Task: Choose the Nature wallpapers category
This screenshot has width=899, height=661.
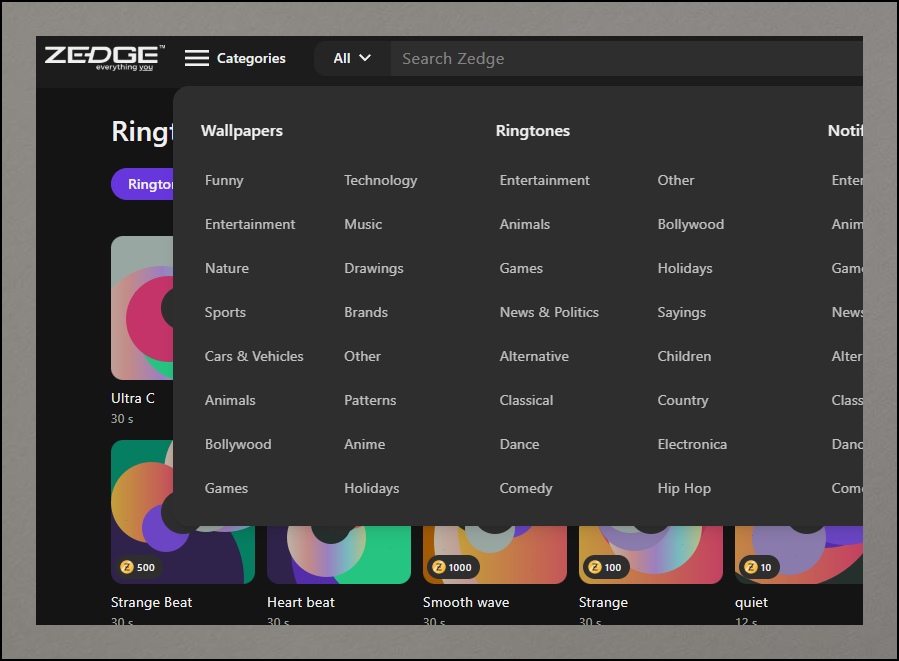Action: [227, 268]
